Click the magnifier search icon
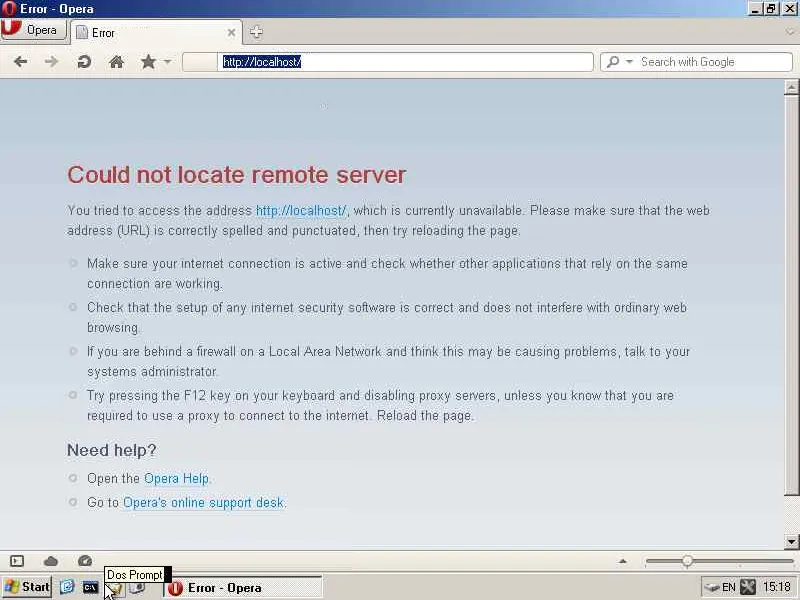Viewport: 800px width, 600px height. (x=613, y=62)
